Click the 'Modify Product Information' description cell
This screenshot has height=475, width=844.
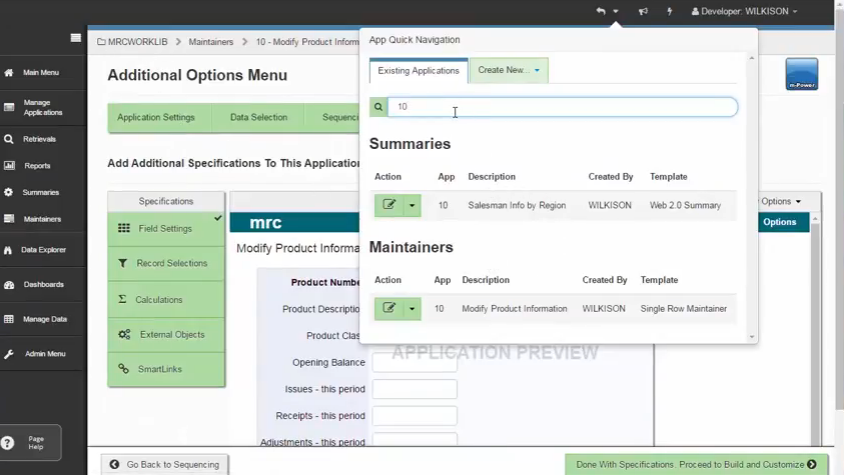point(514,309)
